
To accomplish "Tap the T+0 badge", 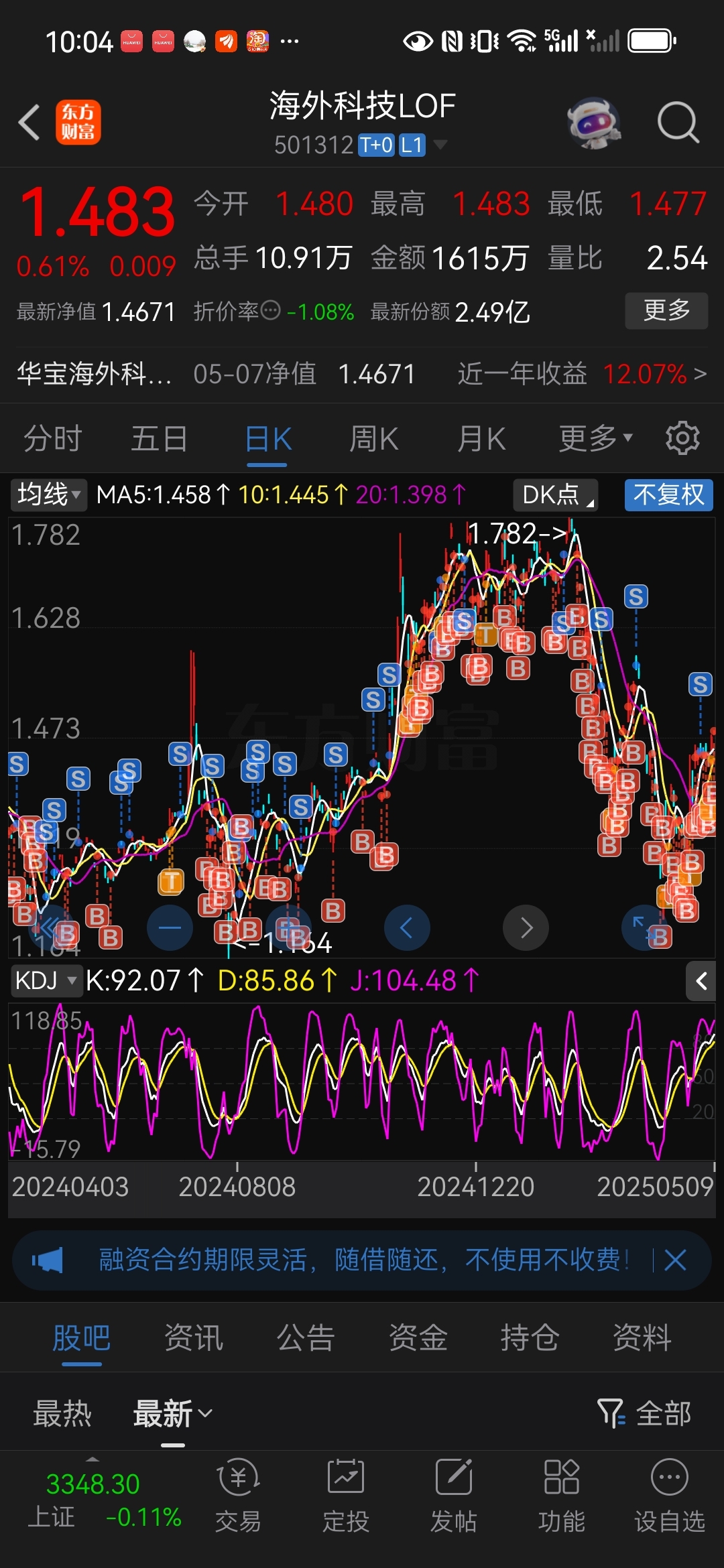I will 376,145.
